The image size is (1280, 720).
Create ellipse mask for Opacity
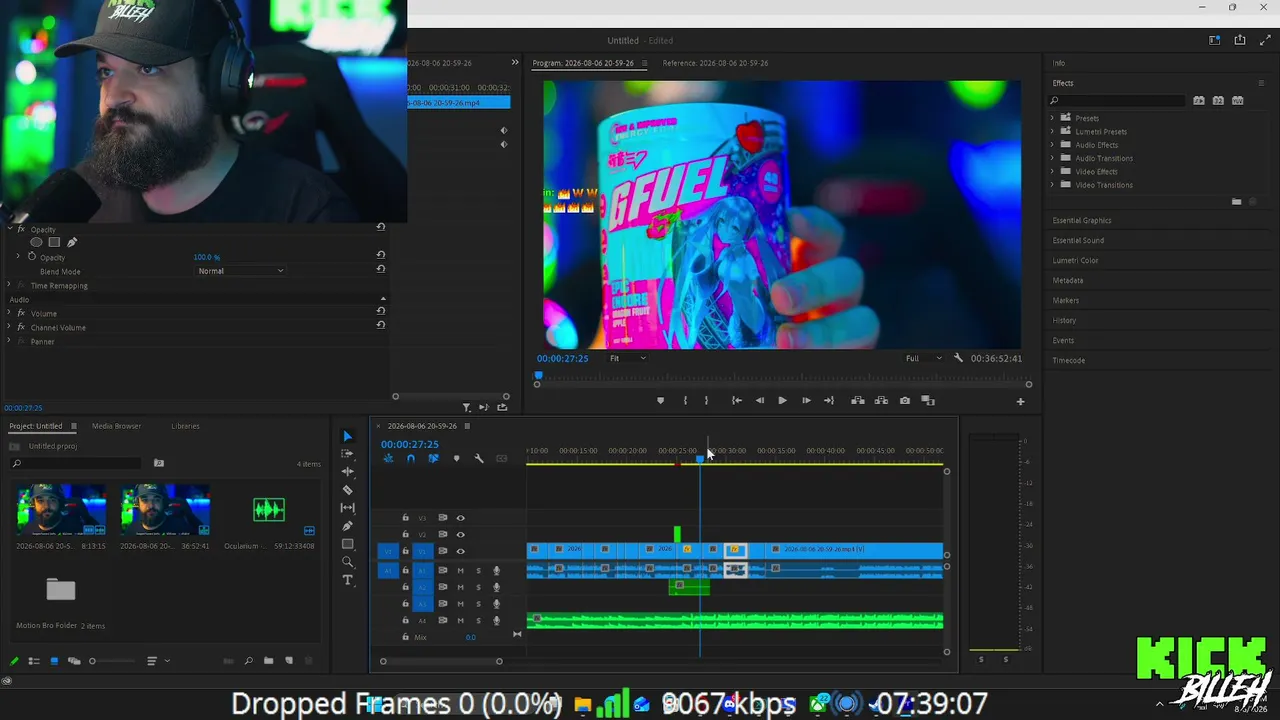point(36,242)
